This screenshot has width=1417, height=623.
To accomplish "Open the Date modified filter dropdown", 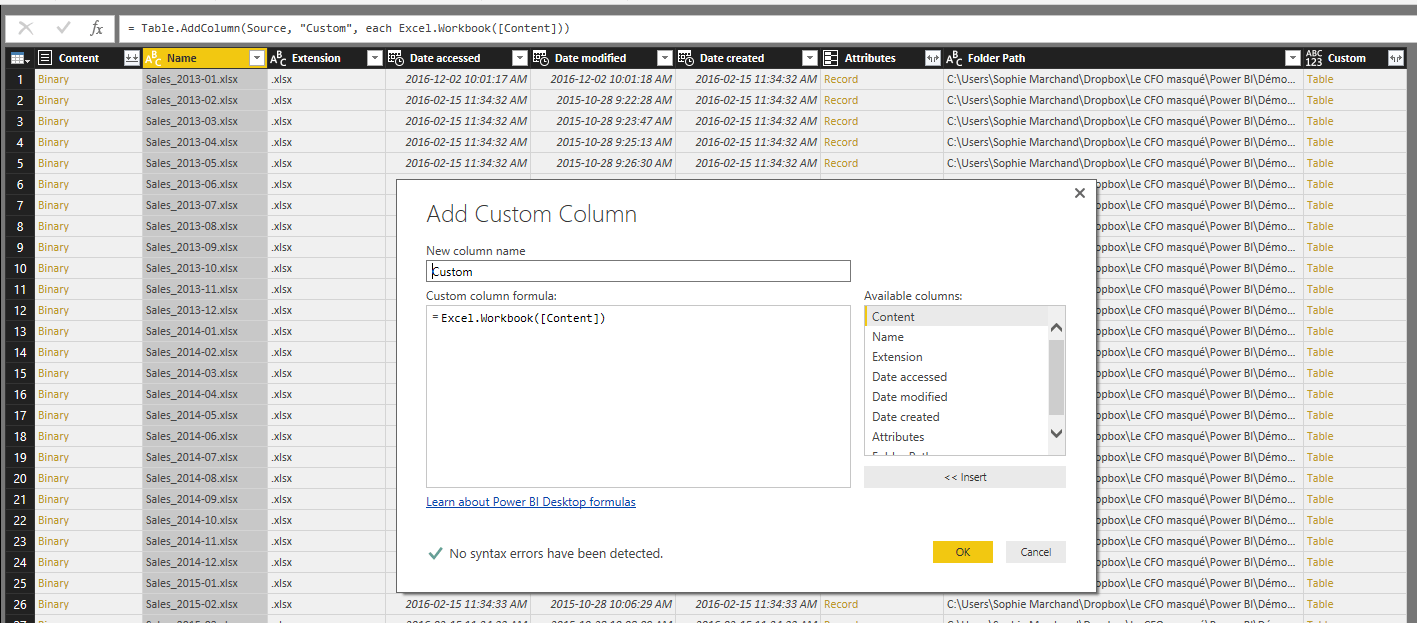I will [x=664, y=58].
